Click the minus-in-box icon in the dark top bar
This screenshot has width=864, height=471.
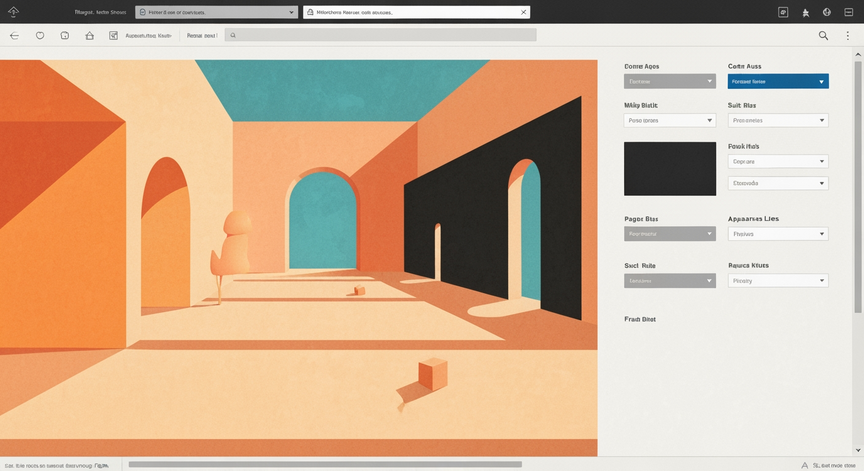(849, 12)
